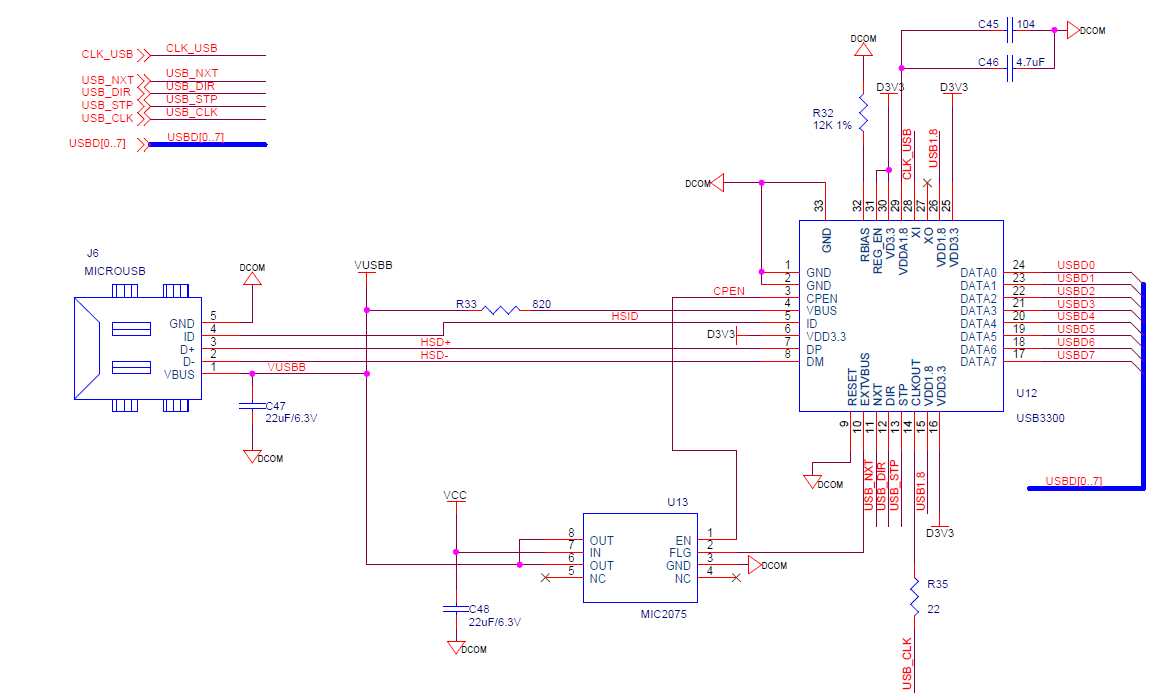Viewport: 1163px width, 698px height.
Task: Click the USB_NXT off-page port label
Action: coord(107,79)
